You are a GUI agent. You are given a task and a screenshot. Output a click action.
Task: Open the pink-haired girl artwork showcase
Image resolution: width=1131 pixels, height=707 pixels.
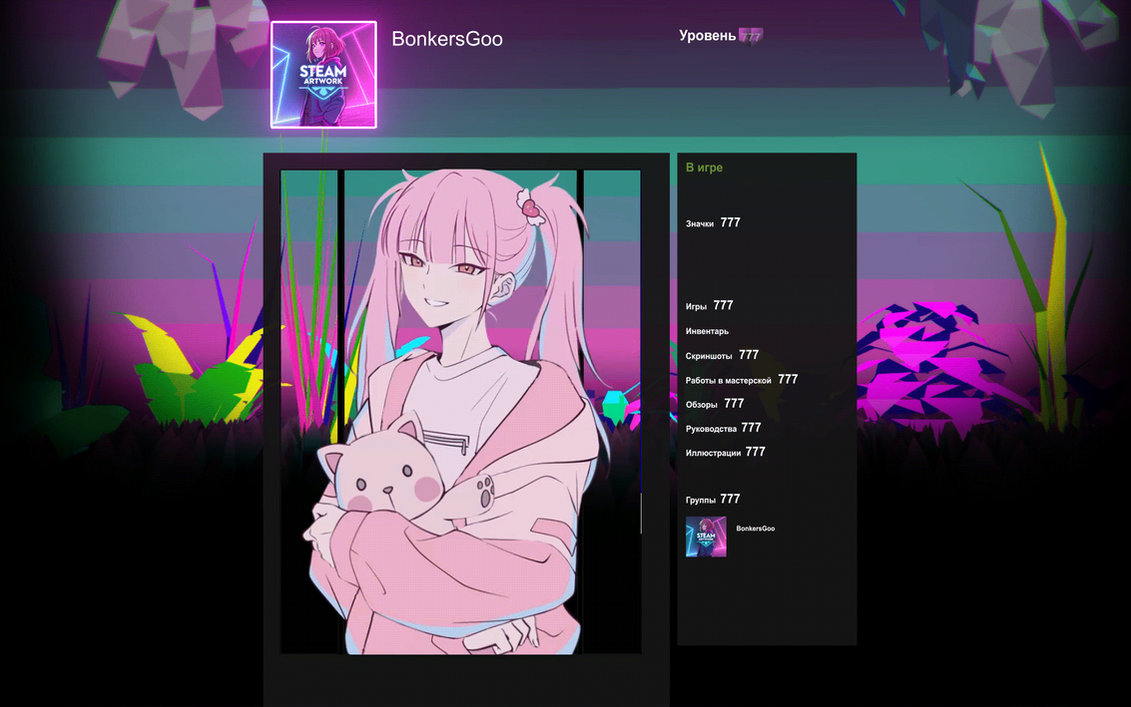coord(460,412)
